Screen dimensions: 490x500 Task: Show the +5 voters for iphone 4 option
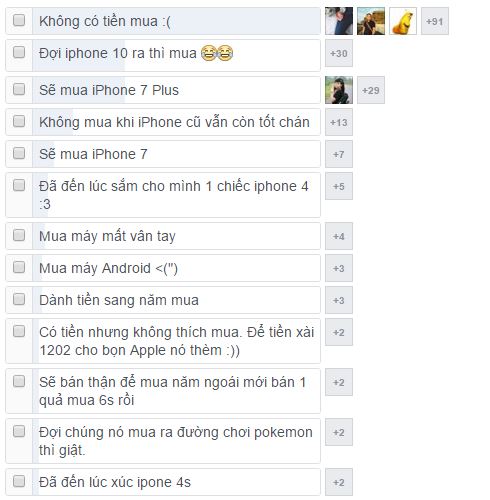(x=339, y=186)
